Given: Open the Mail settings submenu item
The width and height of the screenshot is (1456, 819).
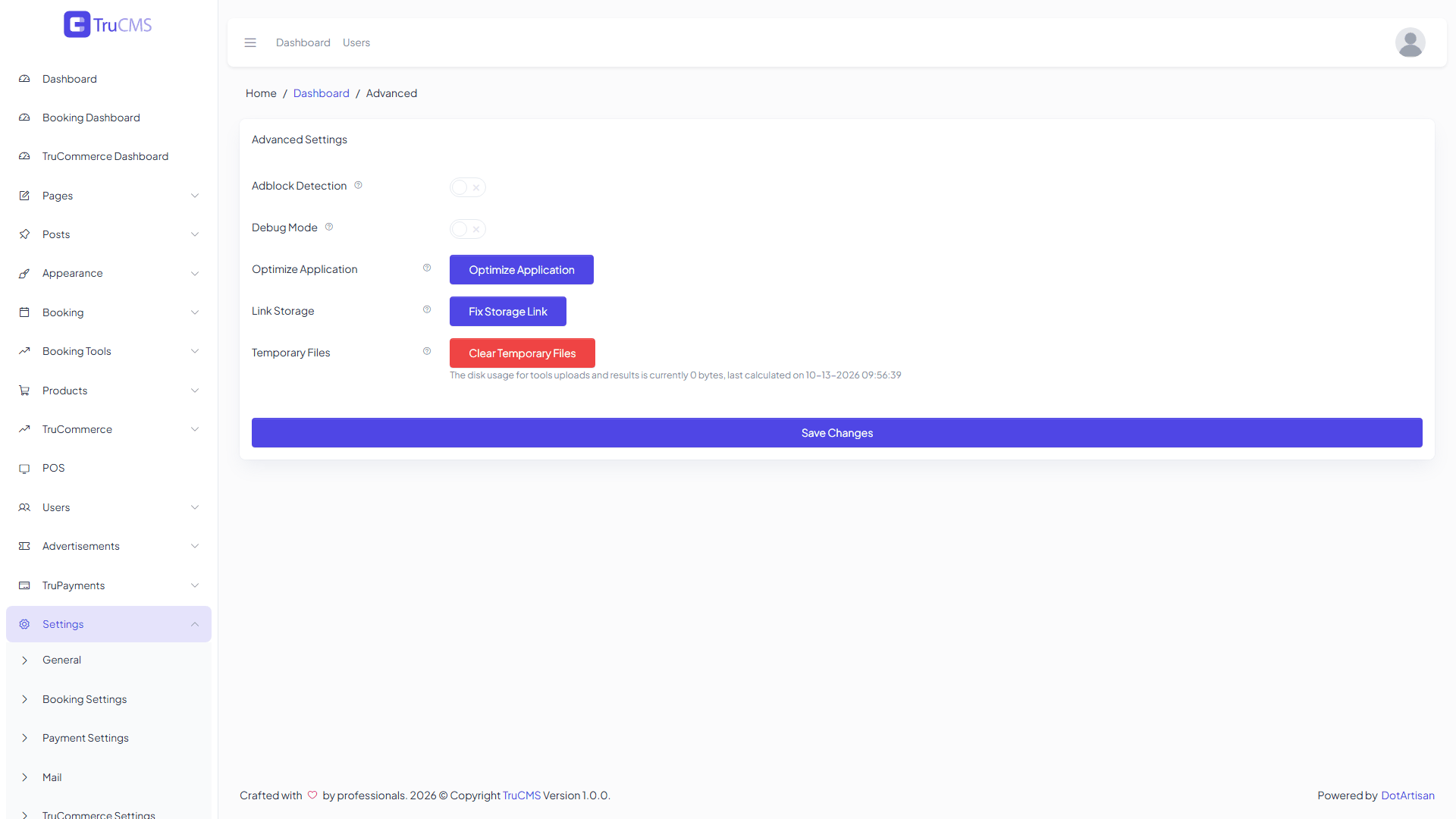Looking at the screenshot, I should 108,777.
